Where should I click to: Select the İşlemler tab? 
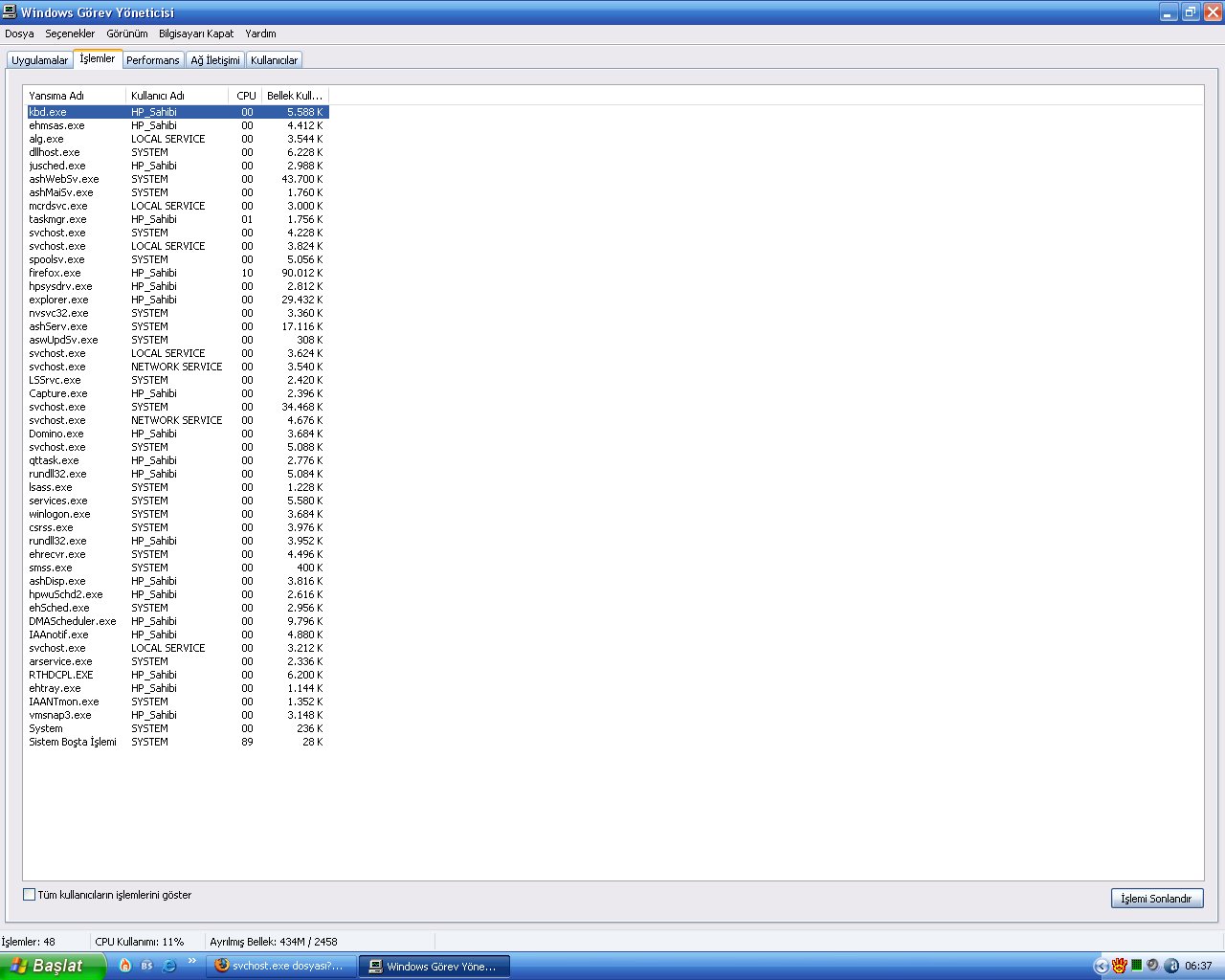(x=98, y=58)
